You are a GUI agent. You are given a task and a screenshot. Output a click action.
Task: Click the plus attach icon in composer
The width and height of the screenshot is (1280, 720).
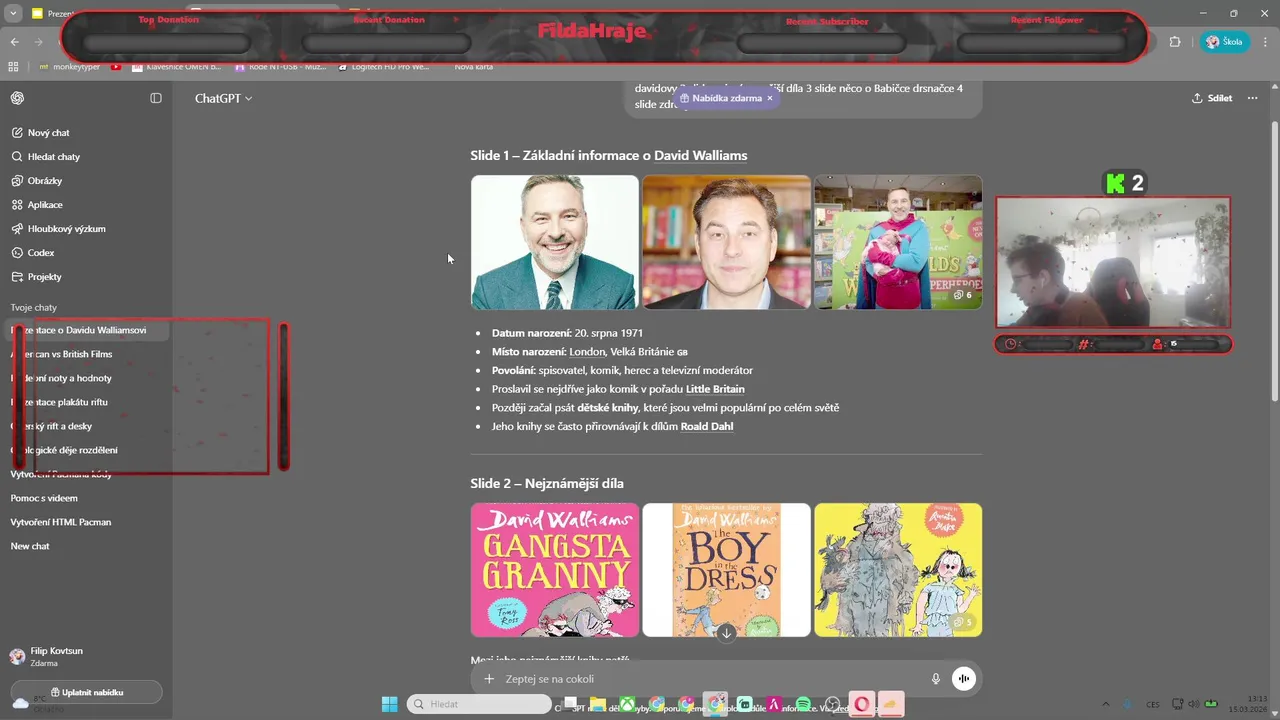[489, 679]
